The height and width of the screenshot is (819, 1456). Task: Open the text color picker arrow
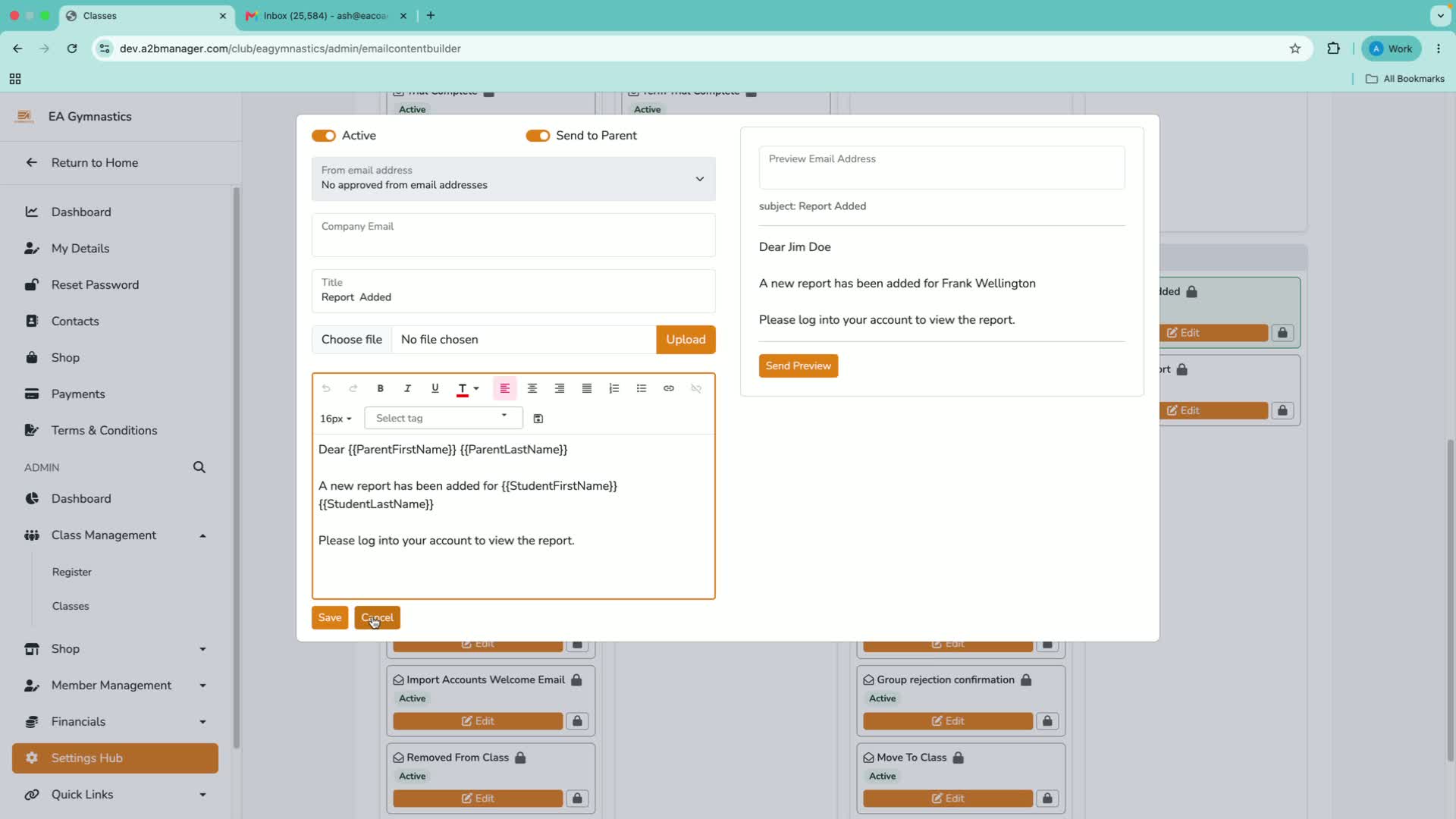click(476, 388)
